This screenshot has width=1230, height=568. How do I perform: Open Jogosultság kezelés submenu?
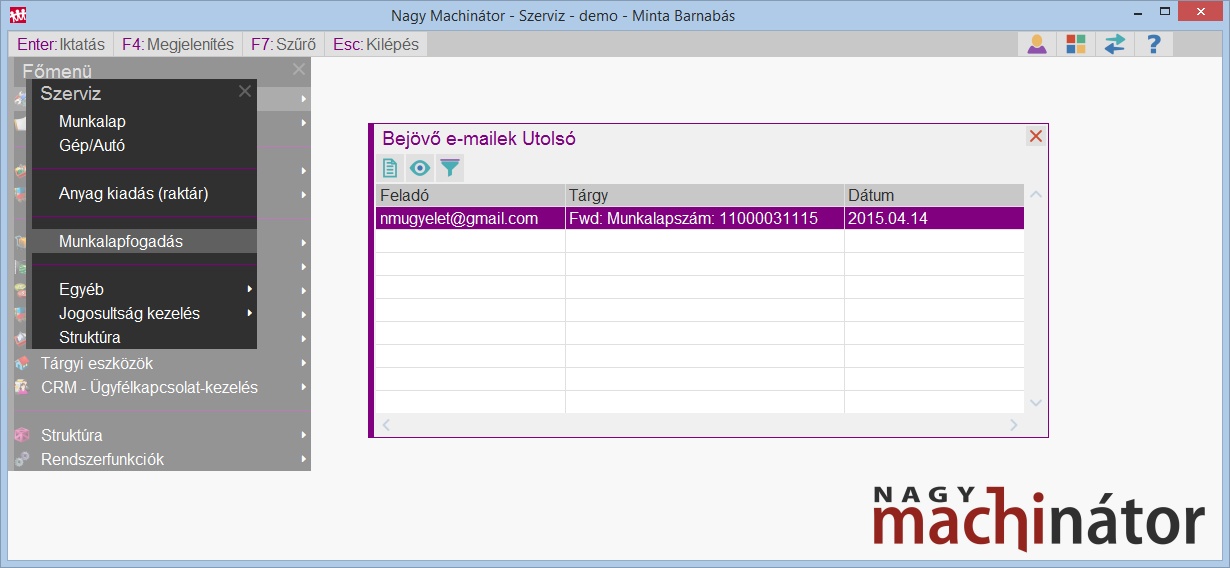(x=129, y=313)
